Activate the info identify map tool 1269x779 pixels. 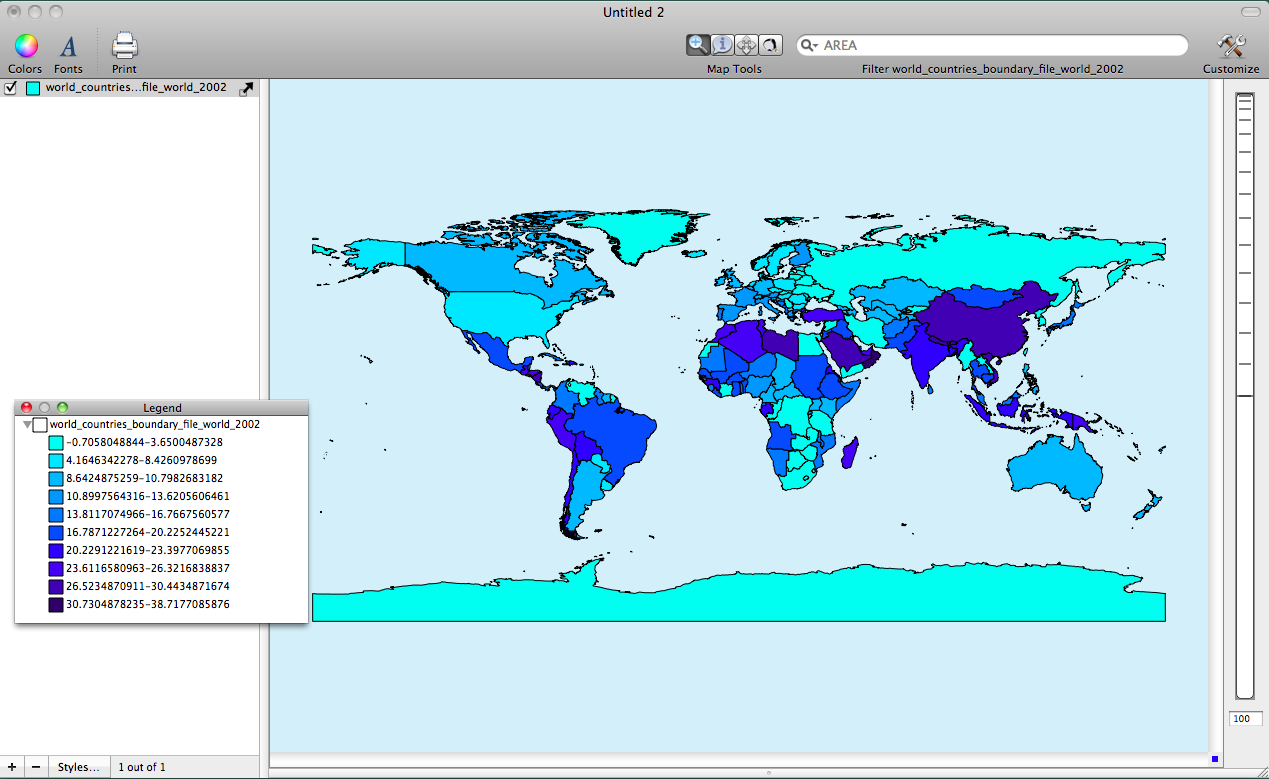[x=722, y=45]
